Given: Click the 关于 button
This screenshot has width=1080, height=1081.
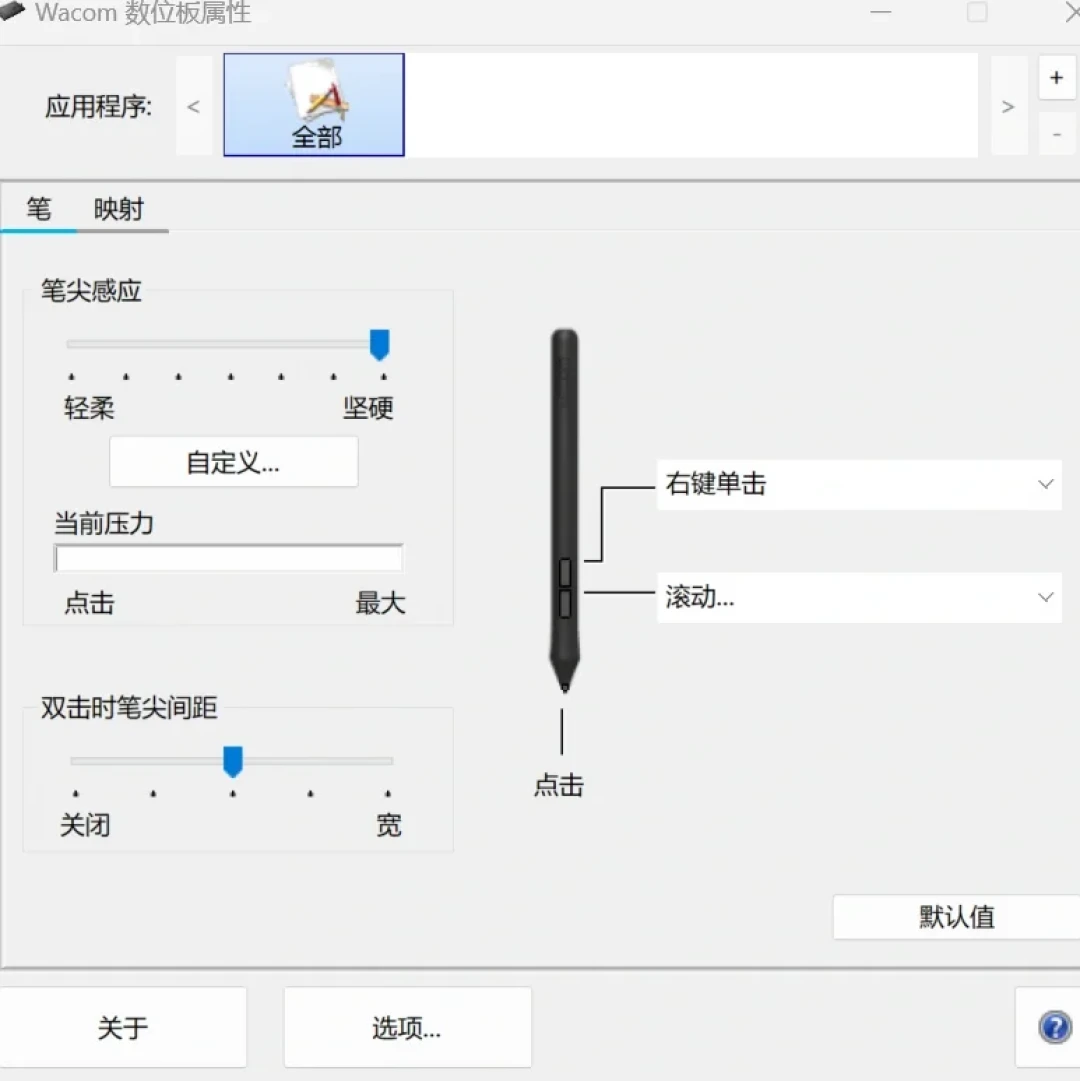Looking at the screenshot, I should 123,1027.
